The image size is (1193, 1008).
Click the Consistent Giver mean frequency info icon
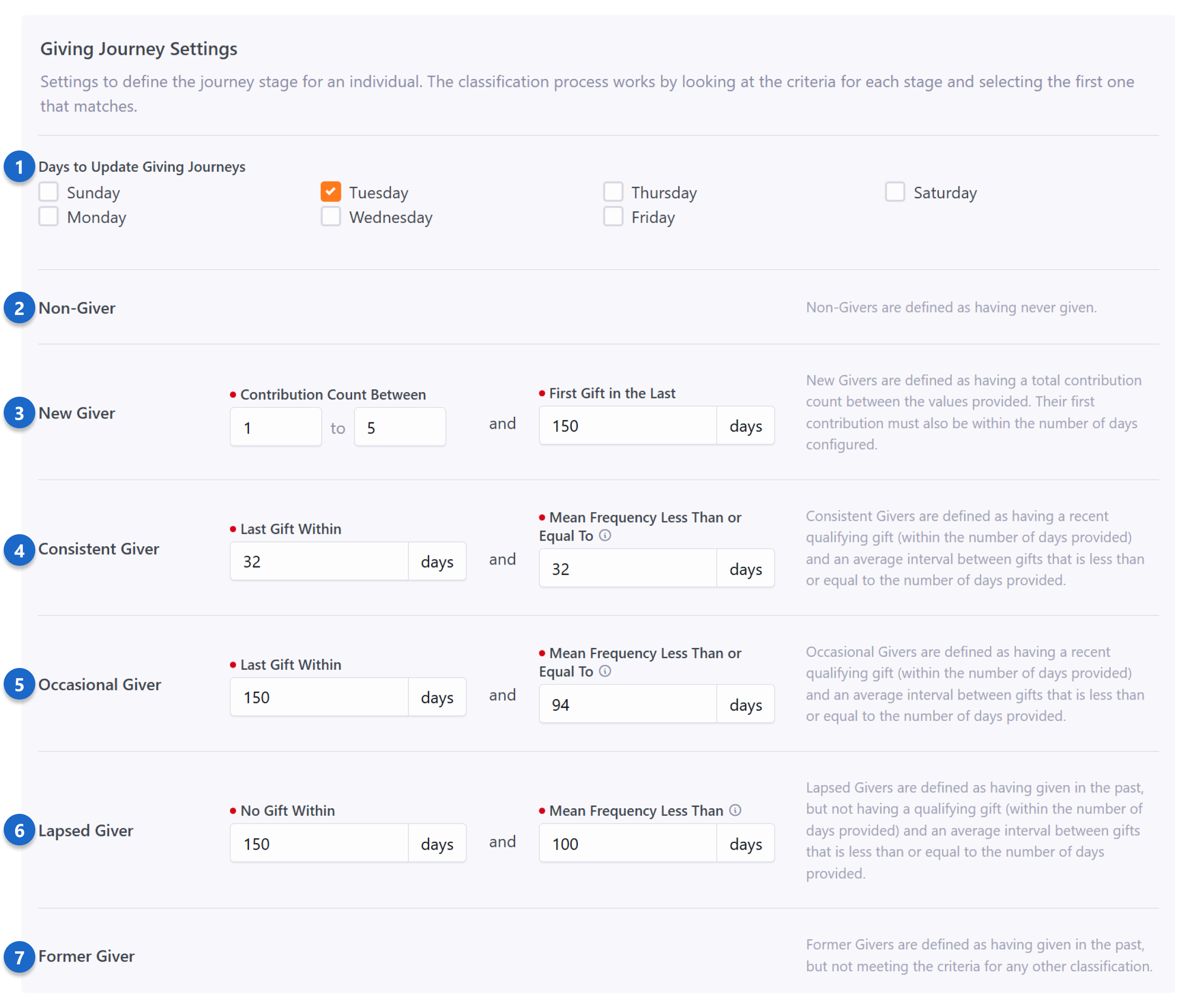(x=605, y=536)
